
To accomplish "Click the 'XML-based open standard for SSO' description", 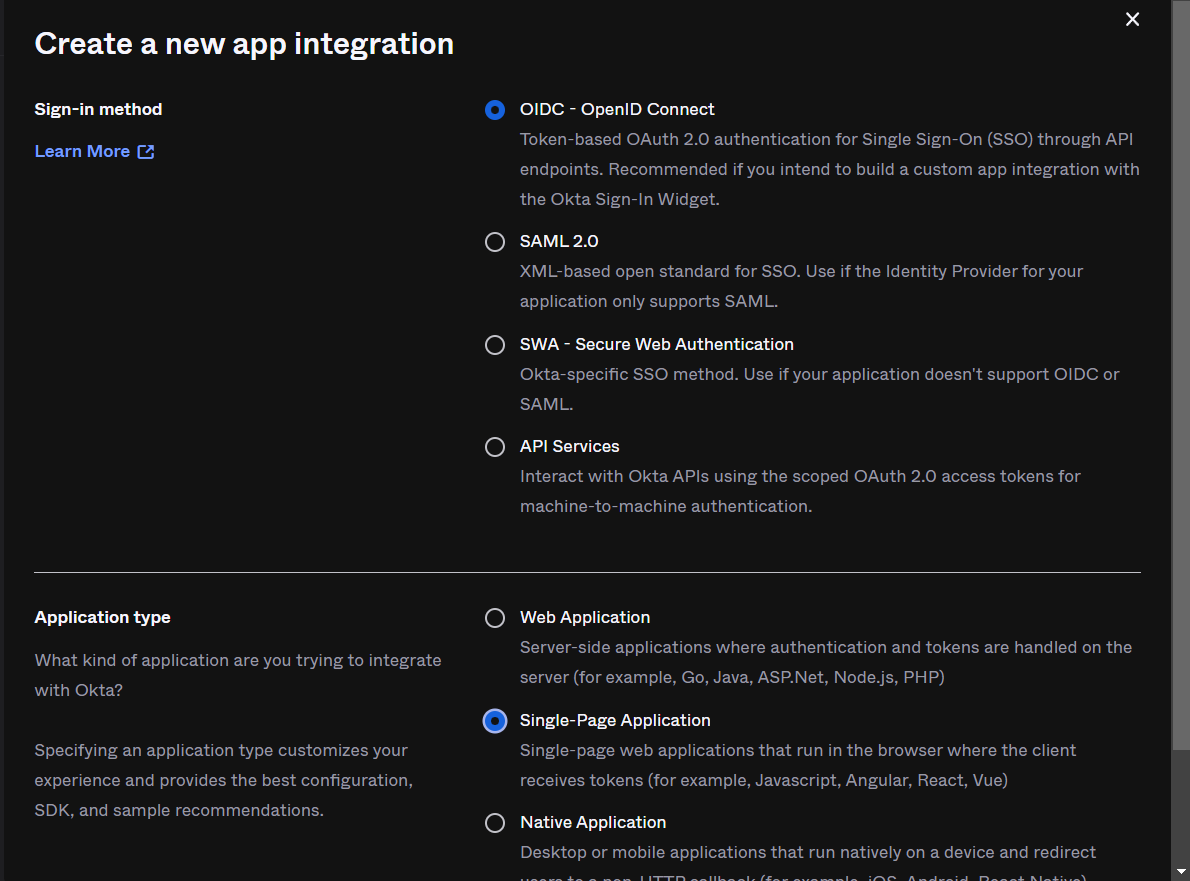I will coord(801,286).
